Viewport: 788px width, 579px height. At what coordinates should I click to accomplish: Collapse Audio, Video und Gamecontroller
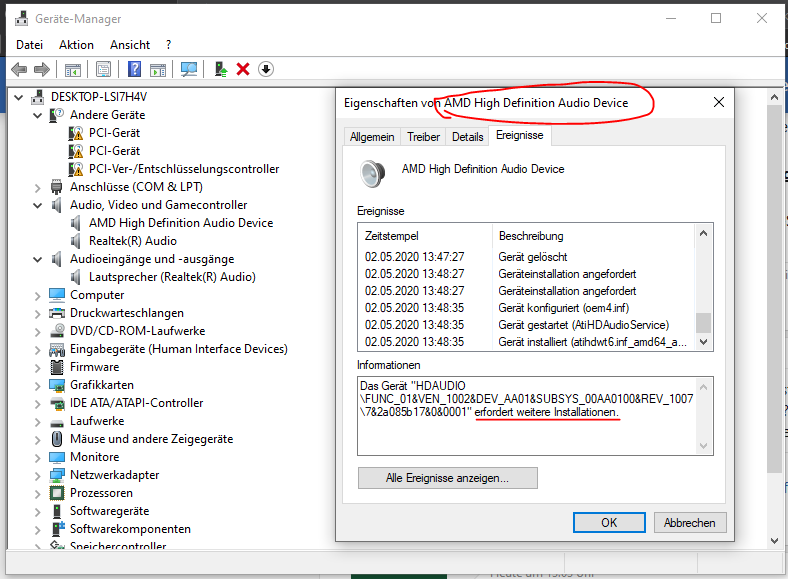37,205
